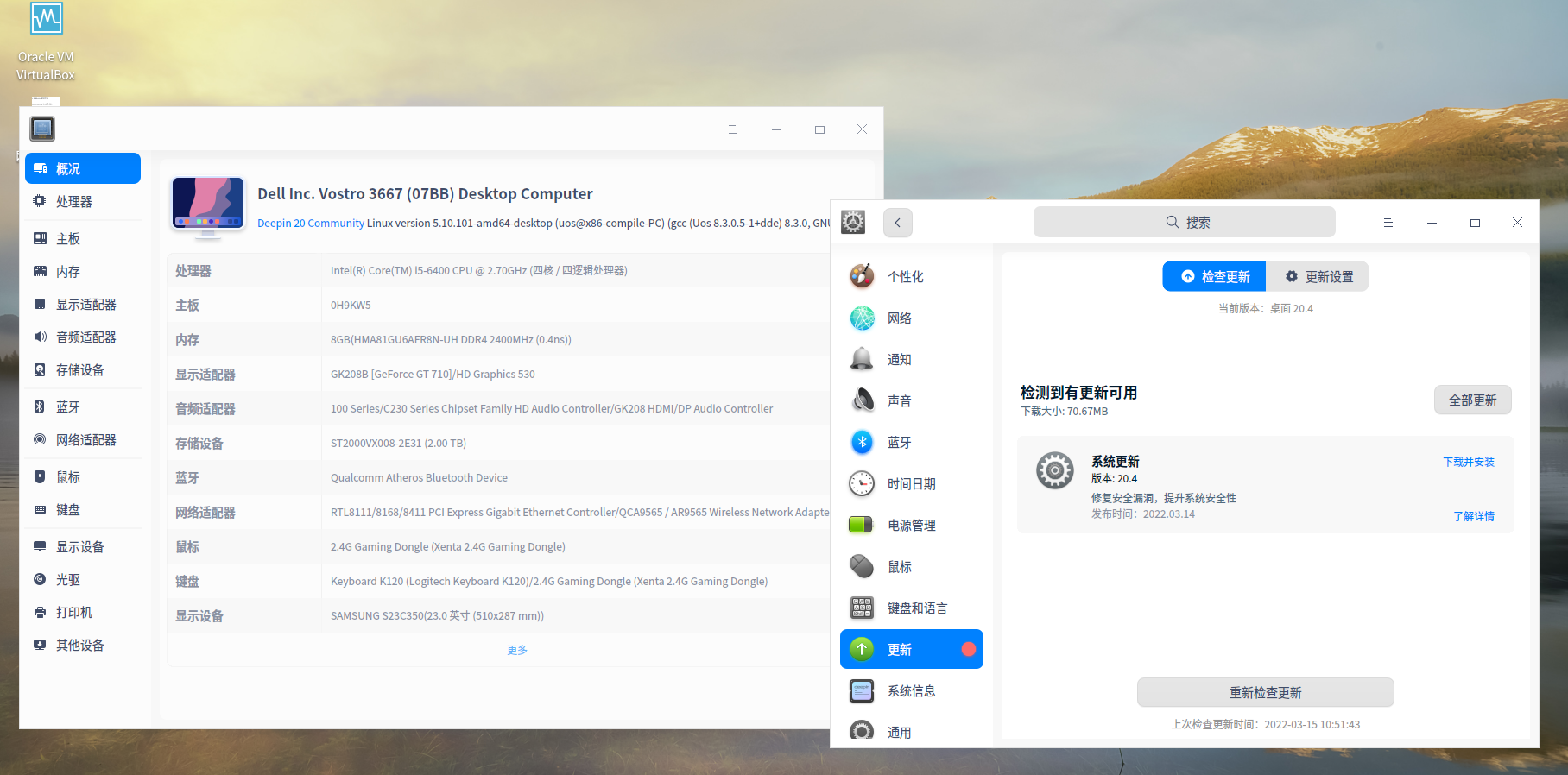Open 键盘和语言 keyboard and language settings

[x=912, y=608]
